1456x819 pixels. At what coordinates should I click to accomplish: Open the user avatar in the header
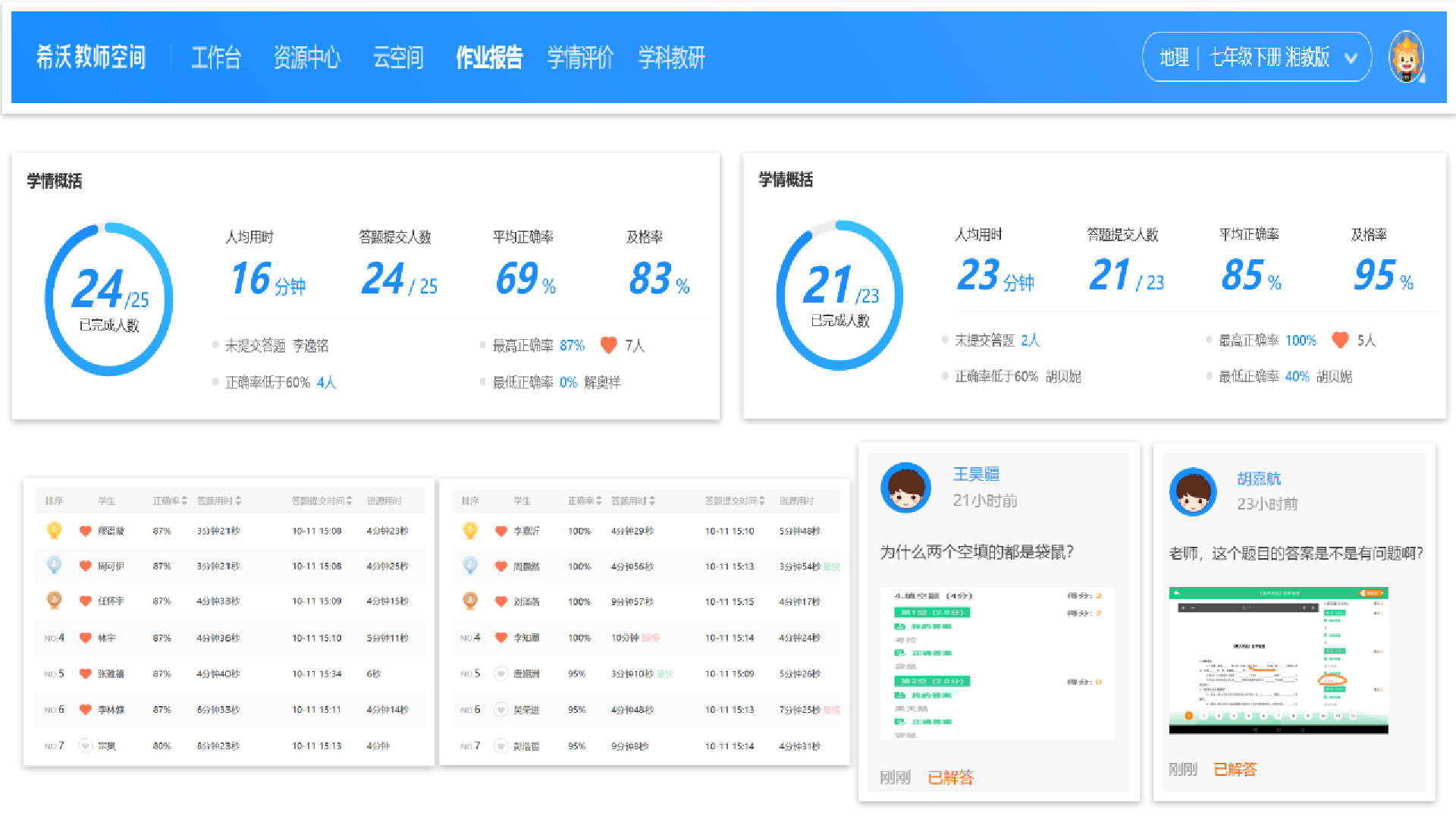tap(1406, 57)
